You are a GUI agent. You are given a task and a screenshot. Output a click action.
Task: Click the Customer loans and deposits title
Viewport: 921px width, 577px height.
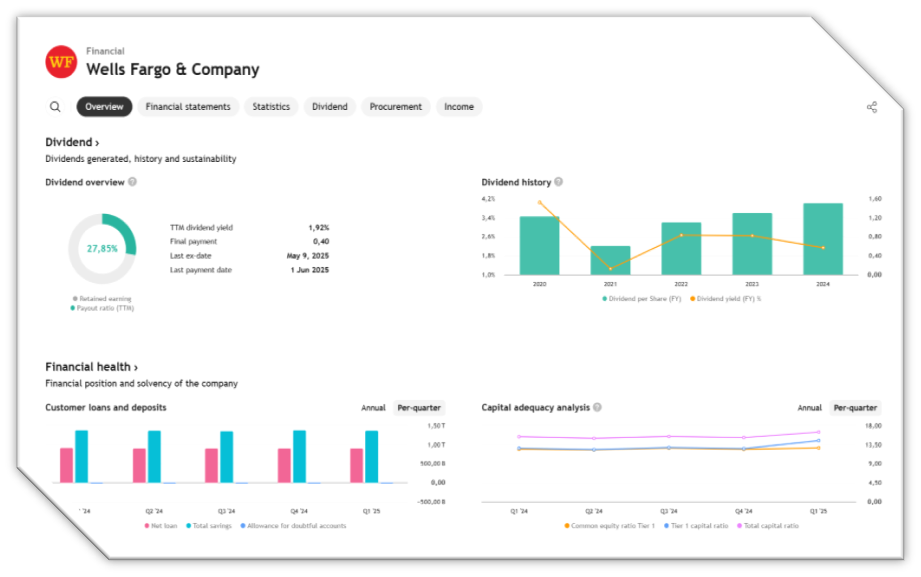[106, 407]
